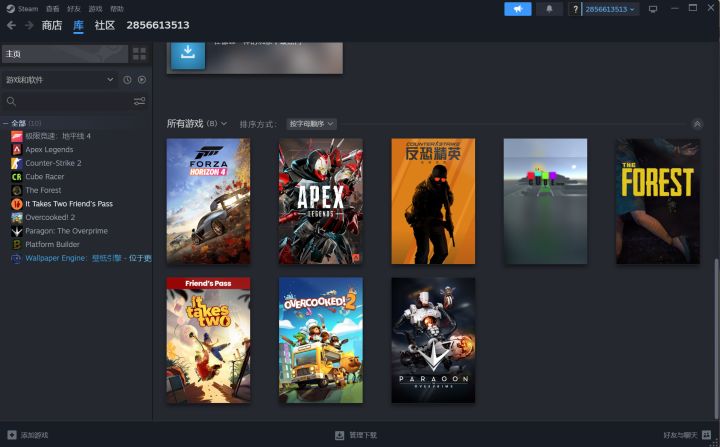Select 'It Takes Two Friend's Pass' text
Viewport: 720px width, 447px height.
click(x=69, y=204)
